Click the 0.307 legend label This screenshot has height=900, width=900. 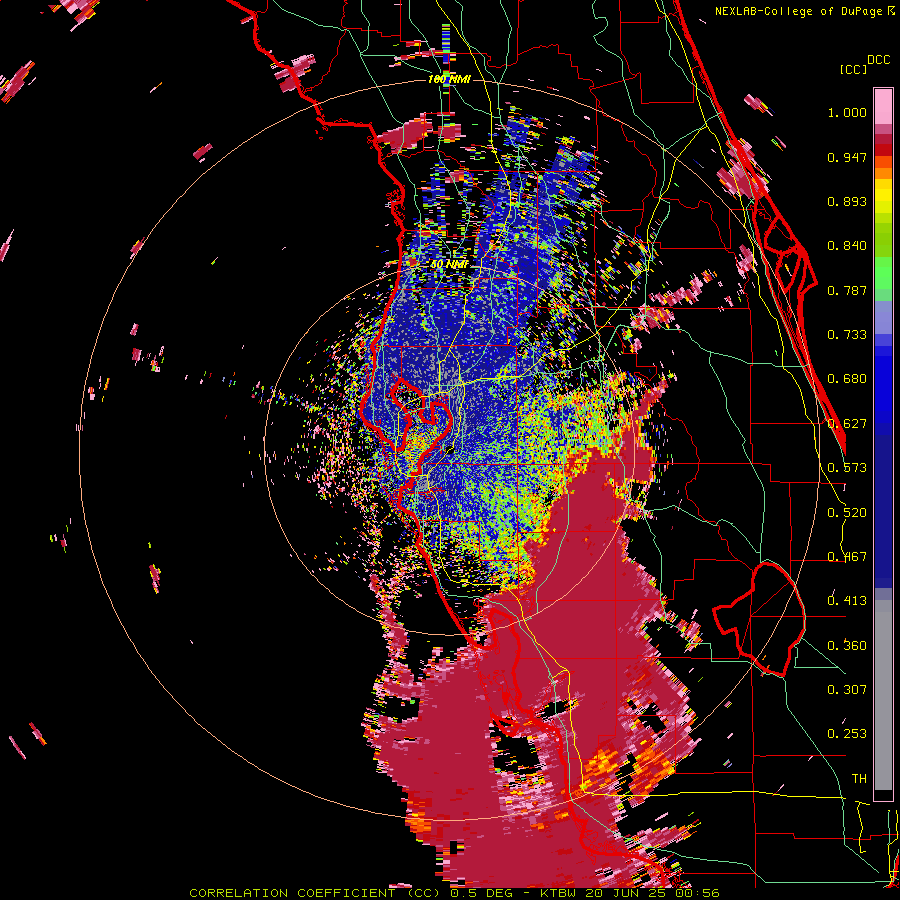[847, 689]
